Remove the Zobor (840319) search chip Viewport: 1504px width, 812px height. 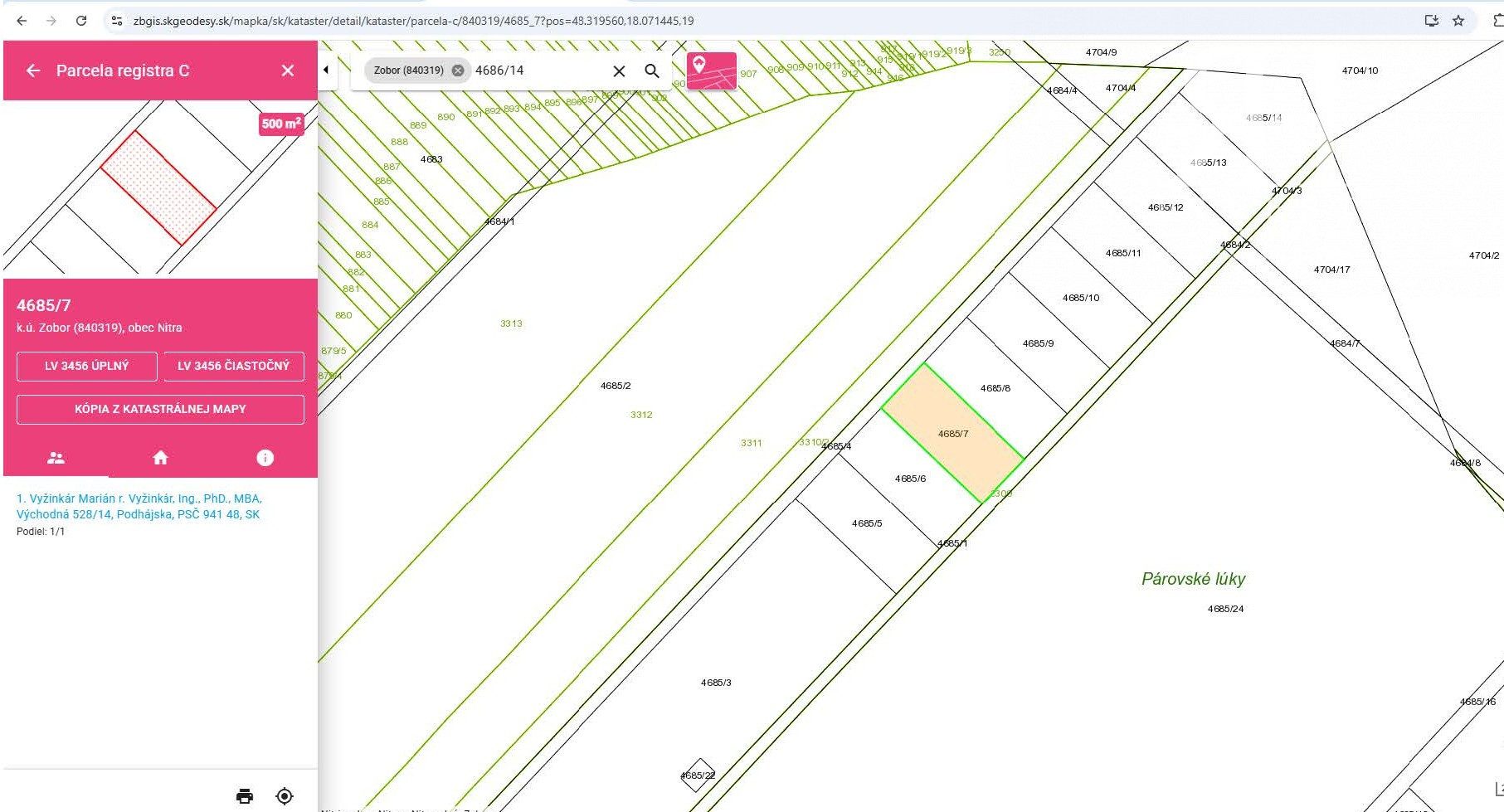(457, 71)
